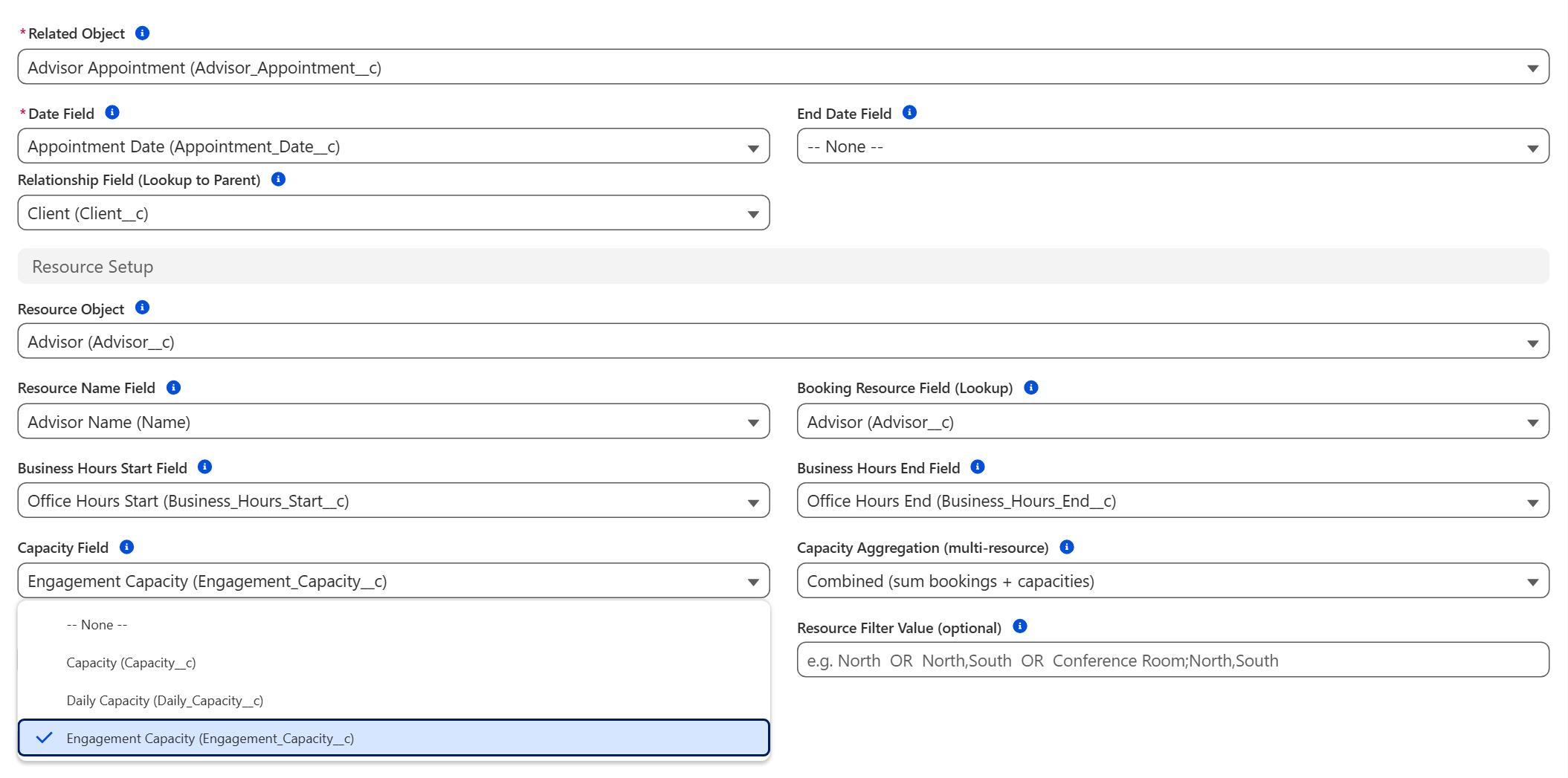Select the checked Engagement Capacity option
Image resolution: width=1568 pixels, height=778 pixels.
(x=393, y=738)
